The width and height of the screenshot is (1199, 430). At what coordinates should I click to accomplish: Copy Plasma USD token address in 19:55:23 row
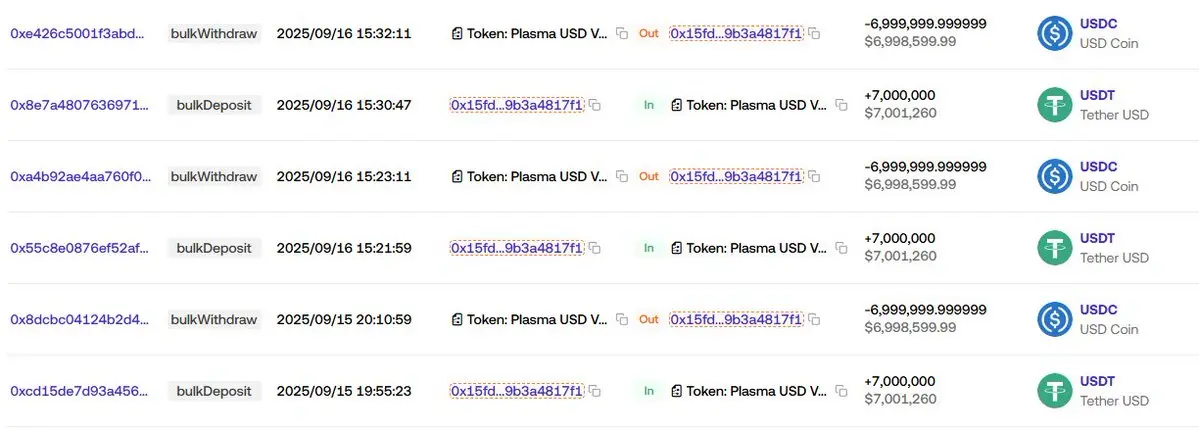pyautogui.click(x=841, y=391)
